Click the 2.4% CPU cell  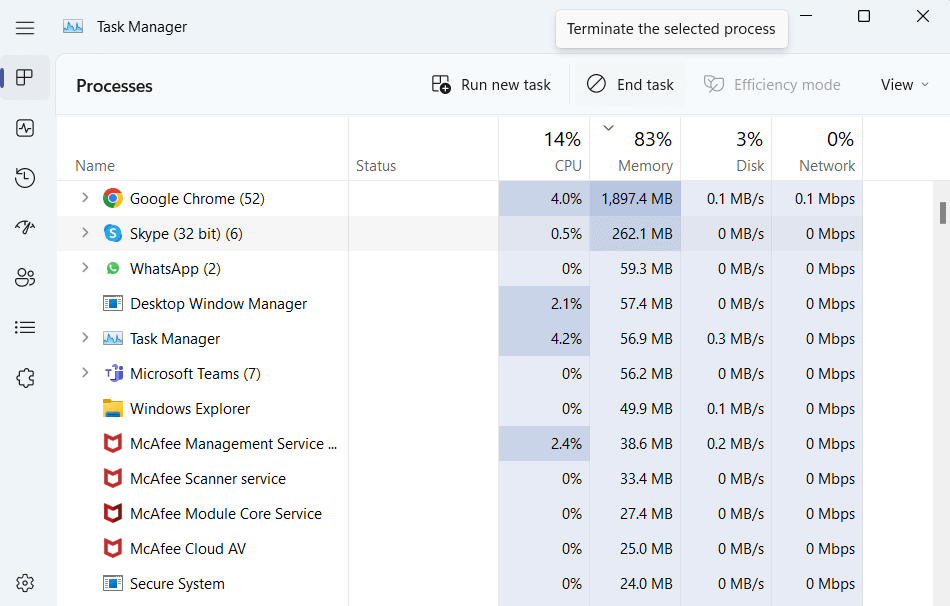544,444
